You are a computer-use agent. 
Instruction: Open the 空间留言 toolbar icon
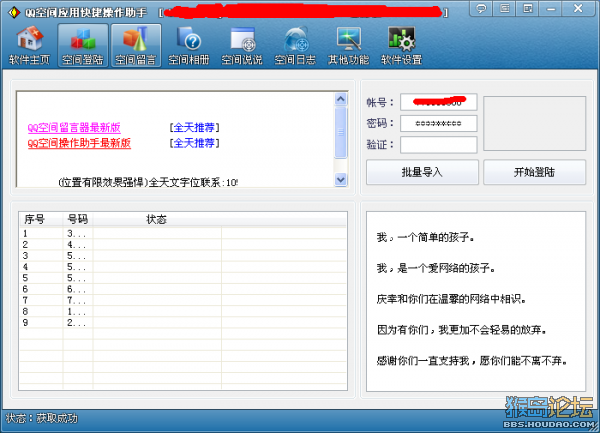tap(136, 46)
